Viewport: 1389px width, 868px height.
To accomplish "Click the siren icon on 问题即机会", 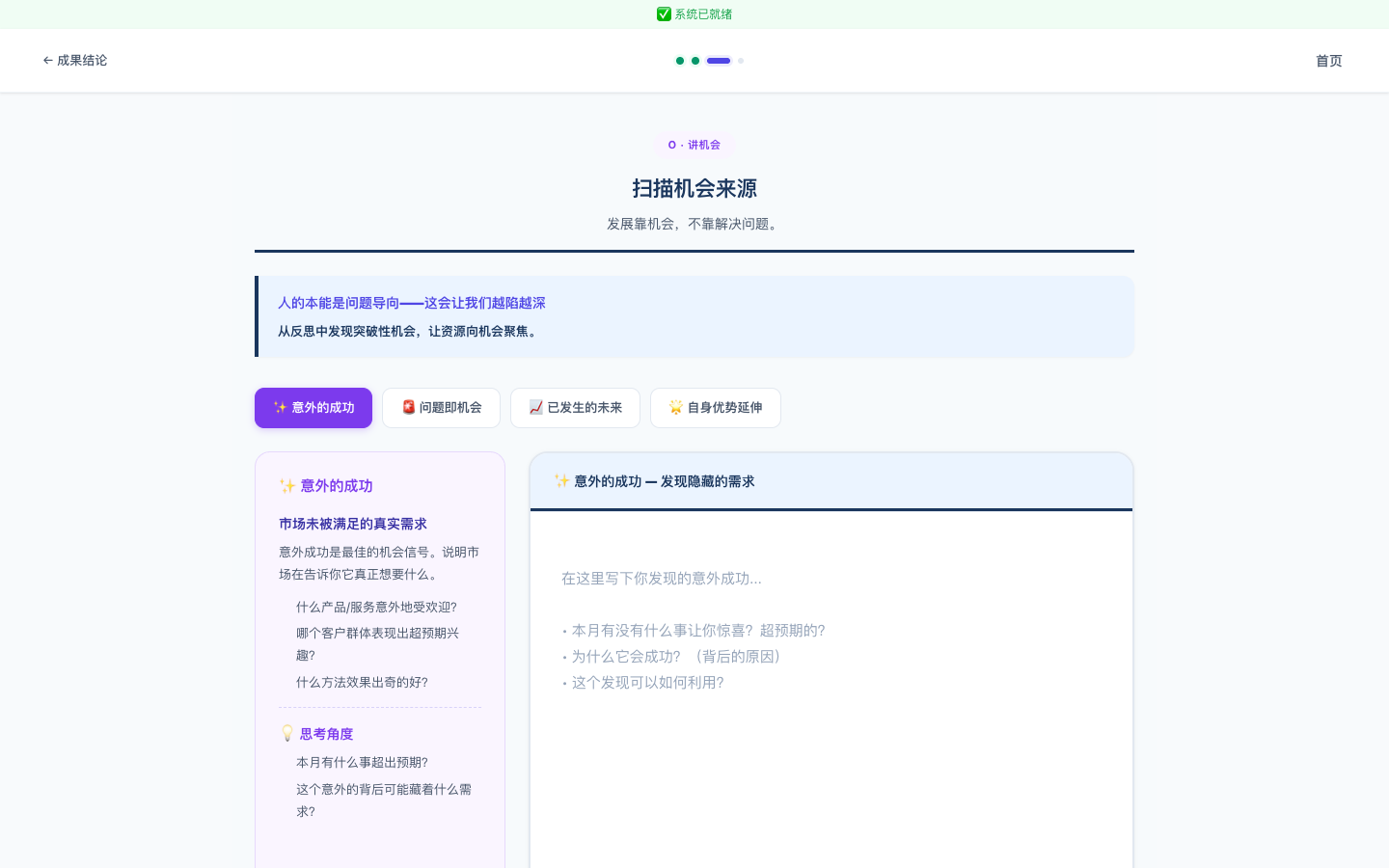I will [x=408, y=407].
